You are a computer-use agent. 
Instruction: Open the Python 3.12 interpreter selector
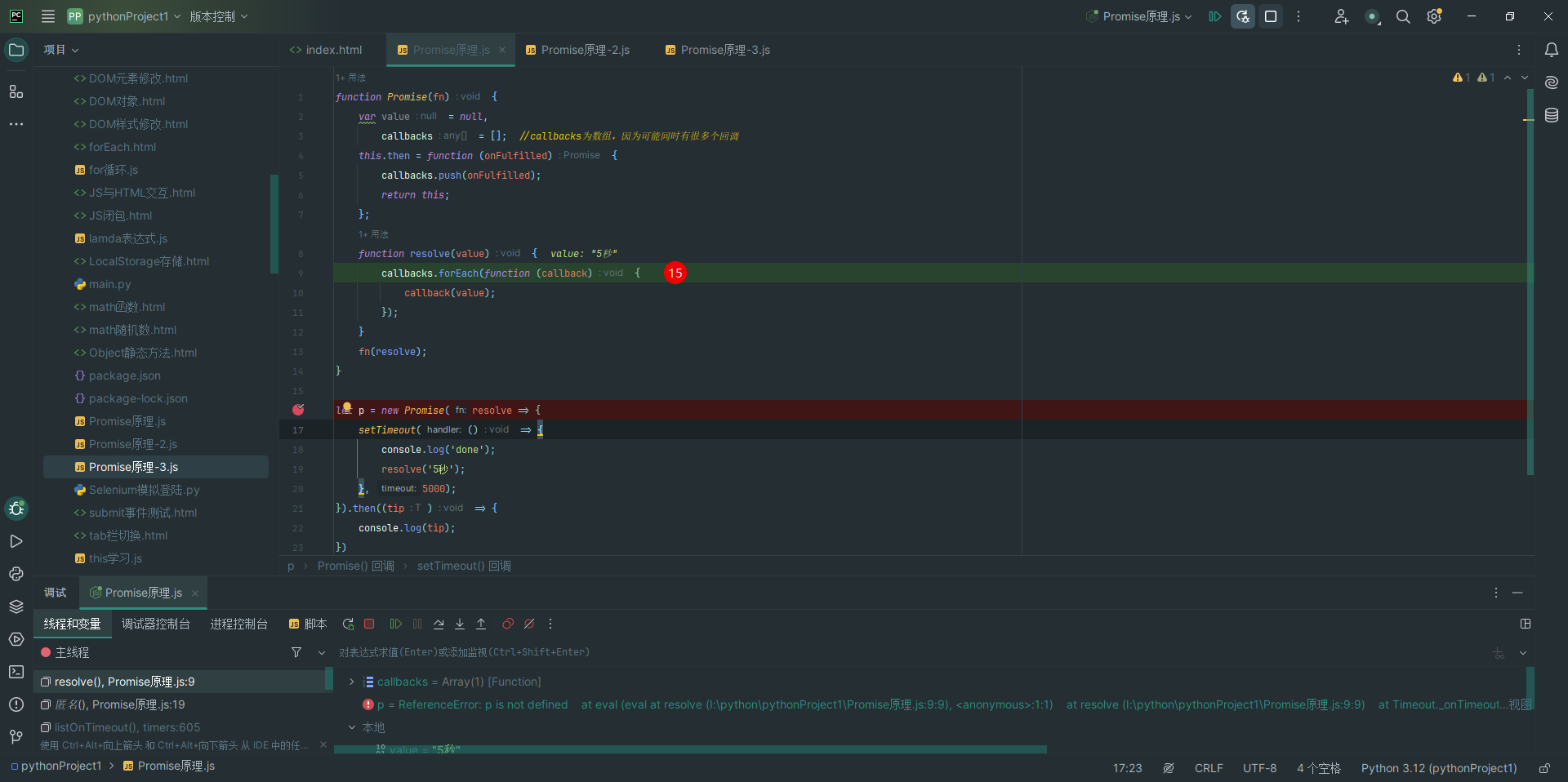point(1439,768)
